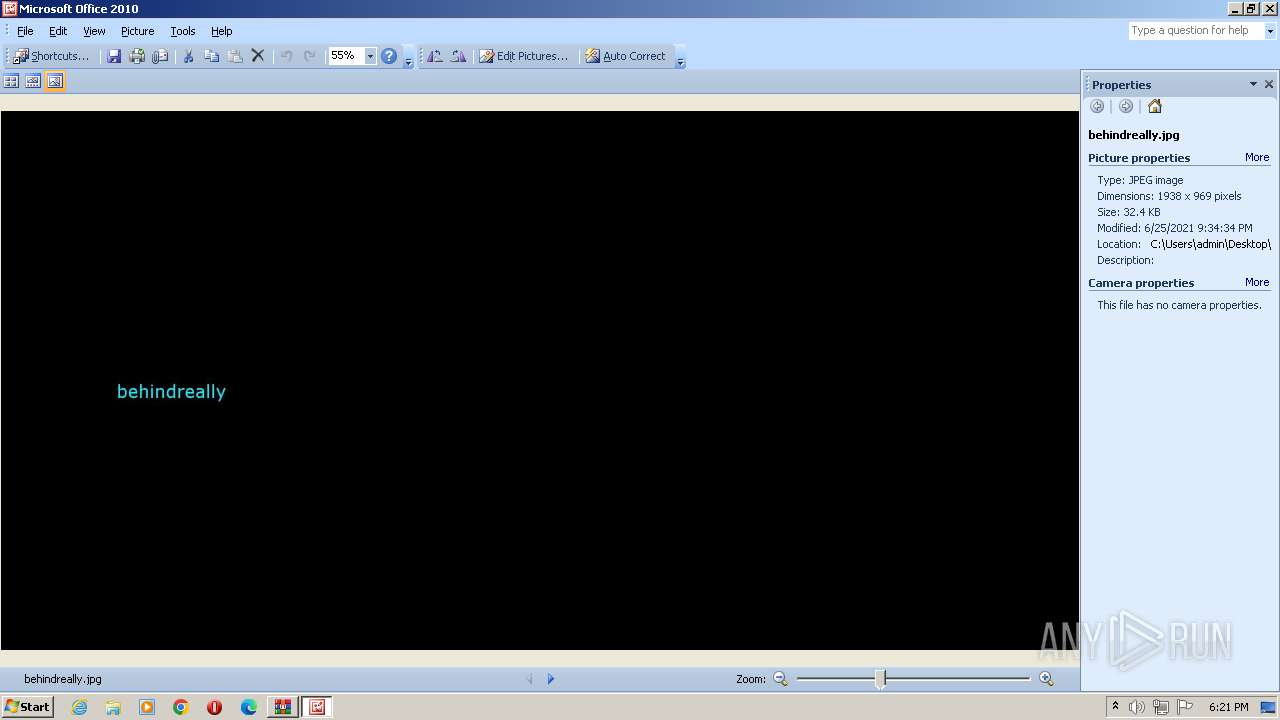Screen dimensions: 1280x720
Task: Click the behindreally.jpg status bar name
Action: coord(63,679)
